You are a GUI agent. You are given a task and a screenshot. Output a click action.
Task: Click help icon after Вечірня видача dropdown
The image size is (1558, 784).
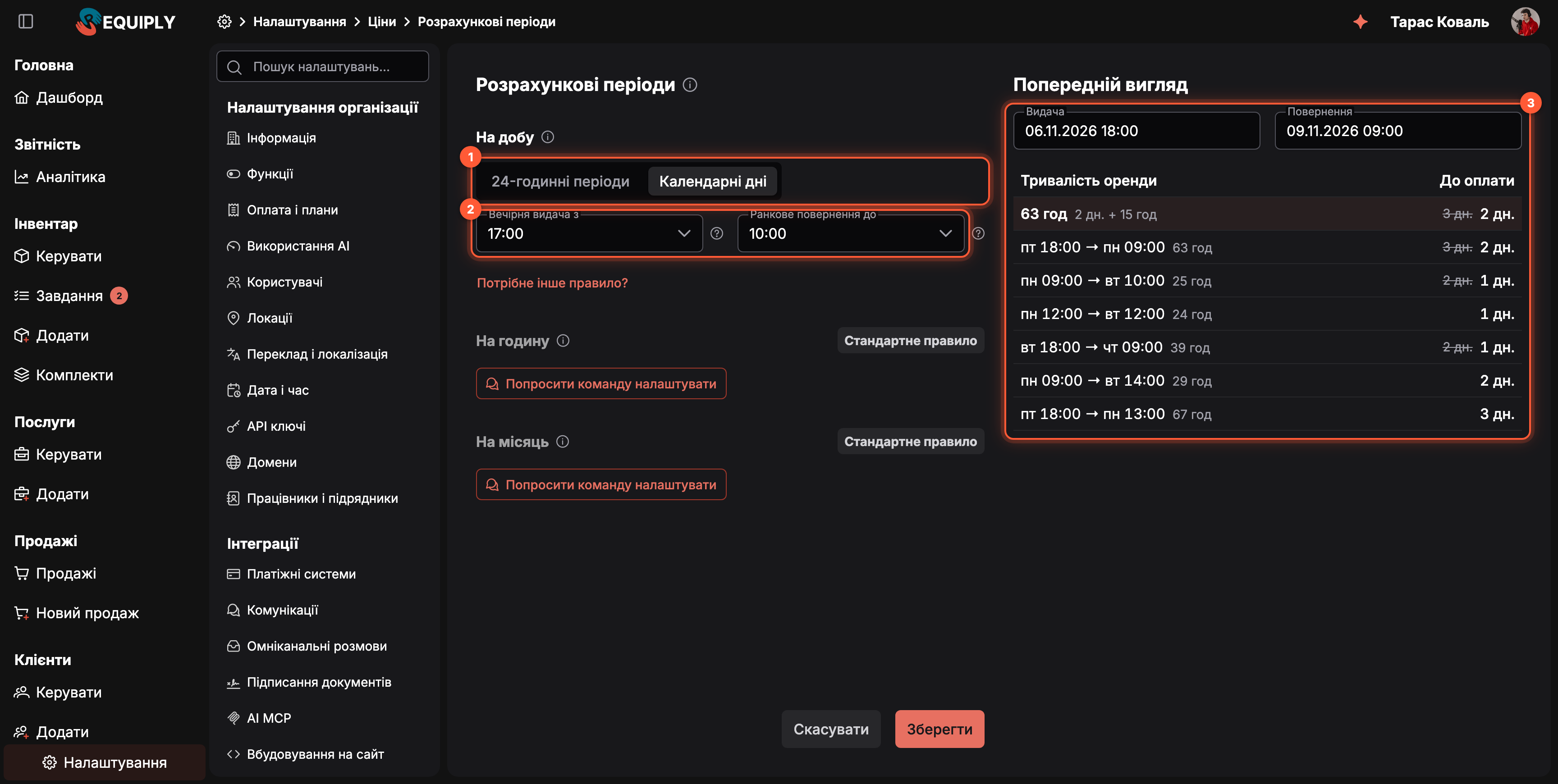717,233
